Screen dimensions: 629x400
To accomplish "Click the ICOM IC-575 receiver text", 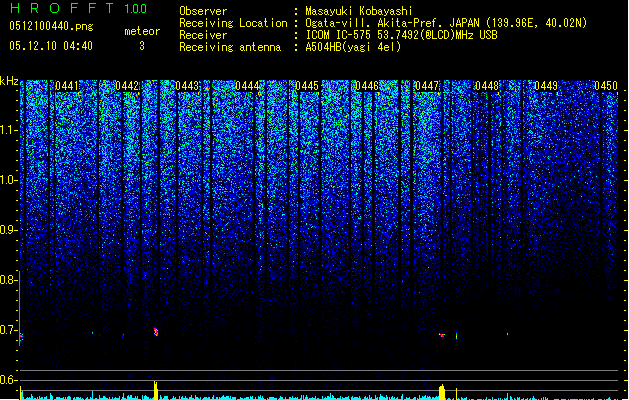I will (401, 35).
